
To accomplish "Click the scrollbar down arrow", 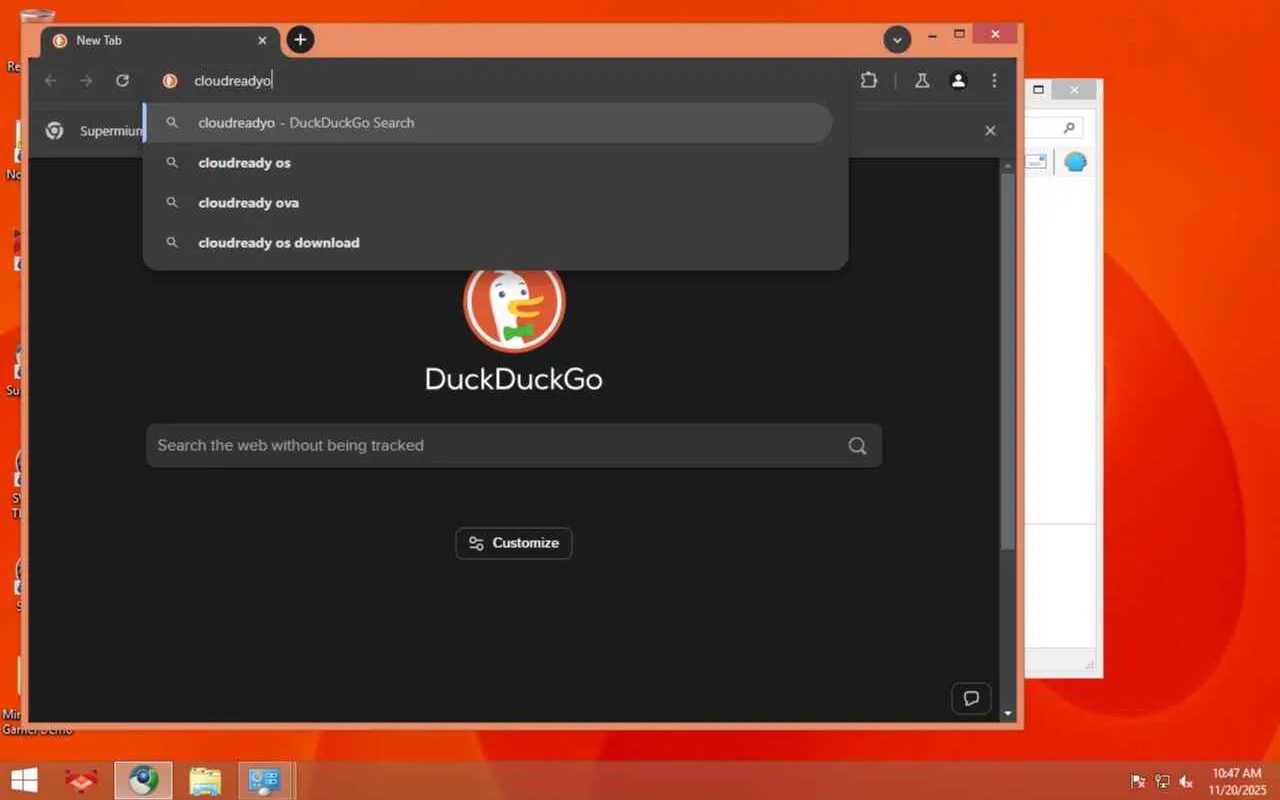I will (1008, 713).
